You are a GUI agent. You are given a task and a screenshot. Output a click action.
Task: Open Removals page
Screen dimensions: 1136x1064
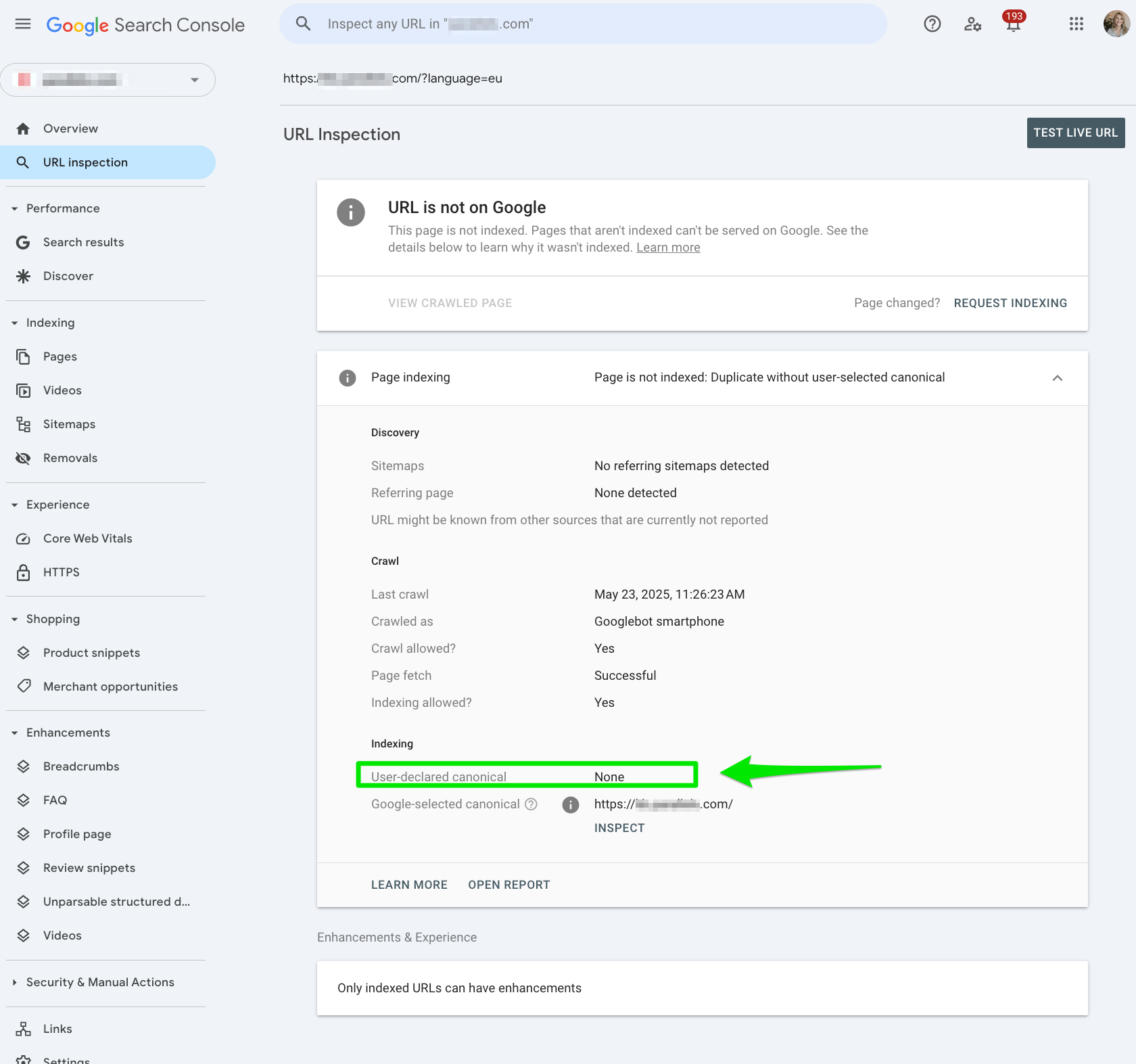tap(70, 458)
